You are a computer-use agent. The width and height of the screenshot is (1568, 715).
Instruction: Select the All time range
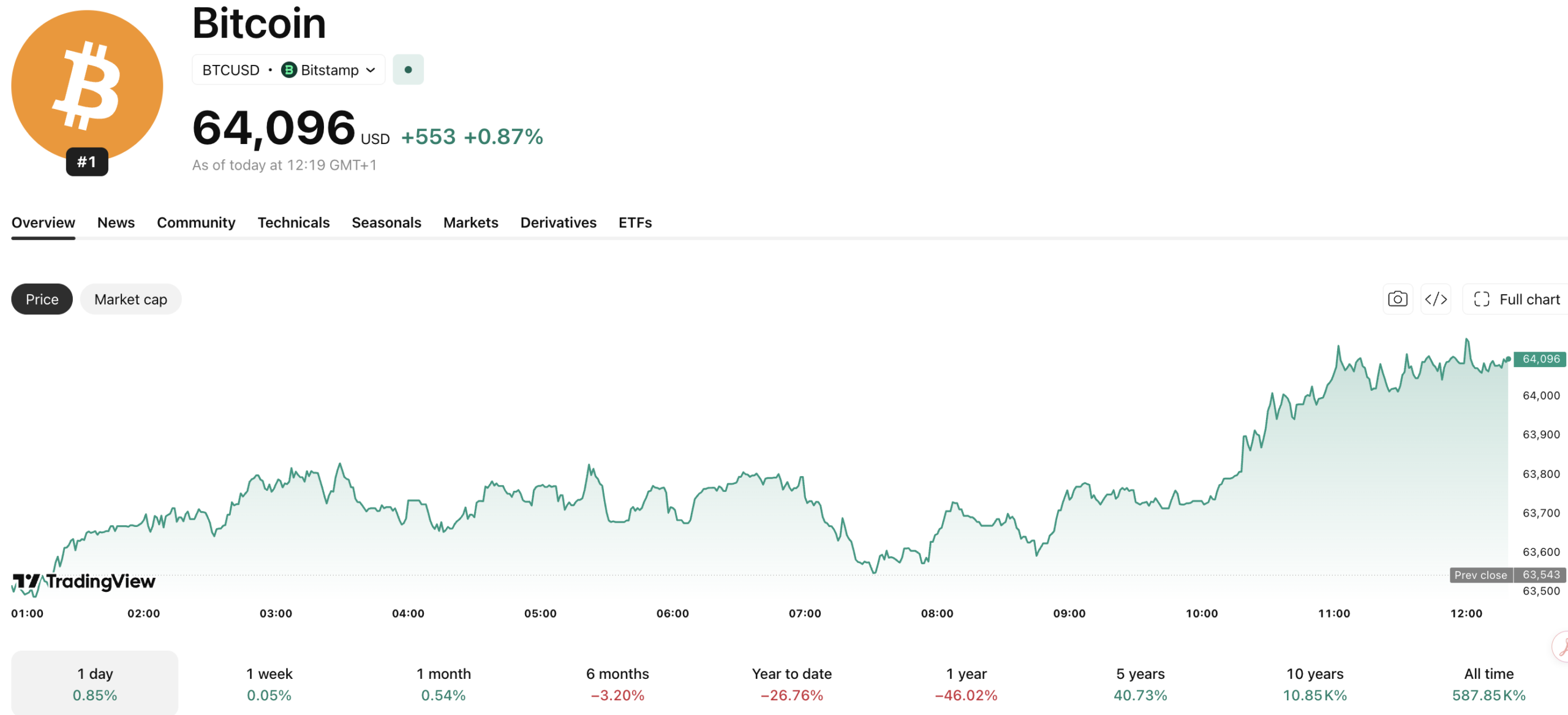pos(1488,683)
